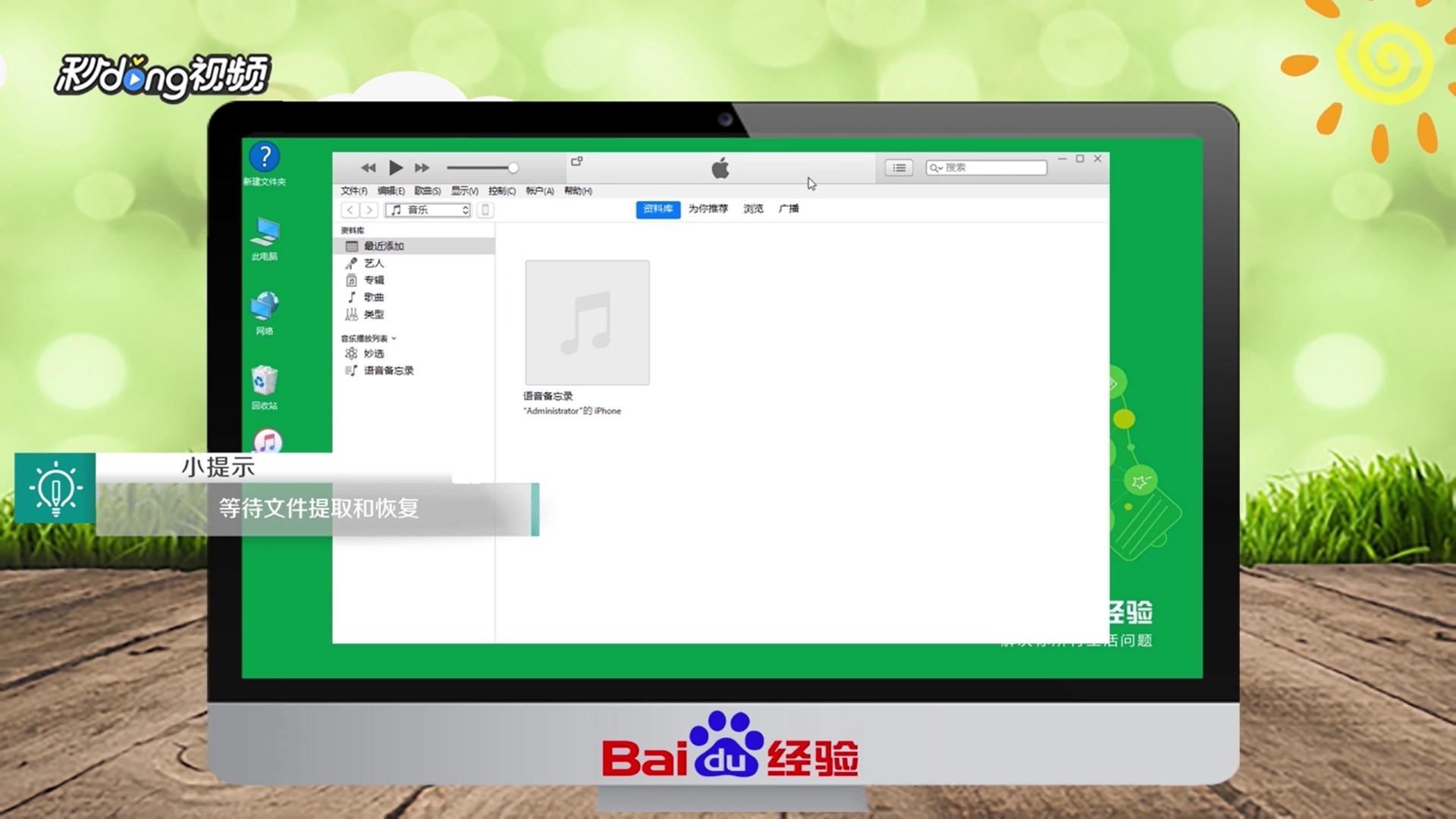1456x819 pixels.
Task: Open the iTunes desktop shortcut icon
Action: (x=267, y=442)
